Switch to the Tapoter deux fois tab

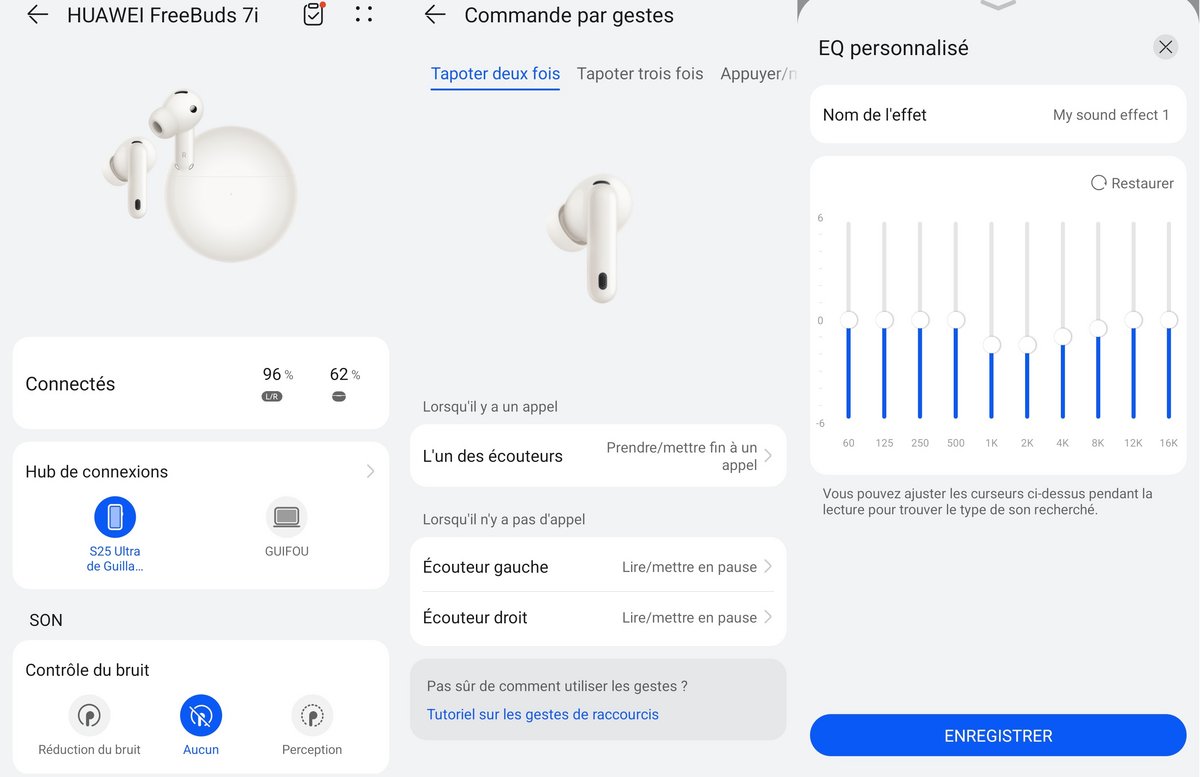pos(495,74)
